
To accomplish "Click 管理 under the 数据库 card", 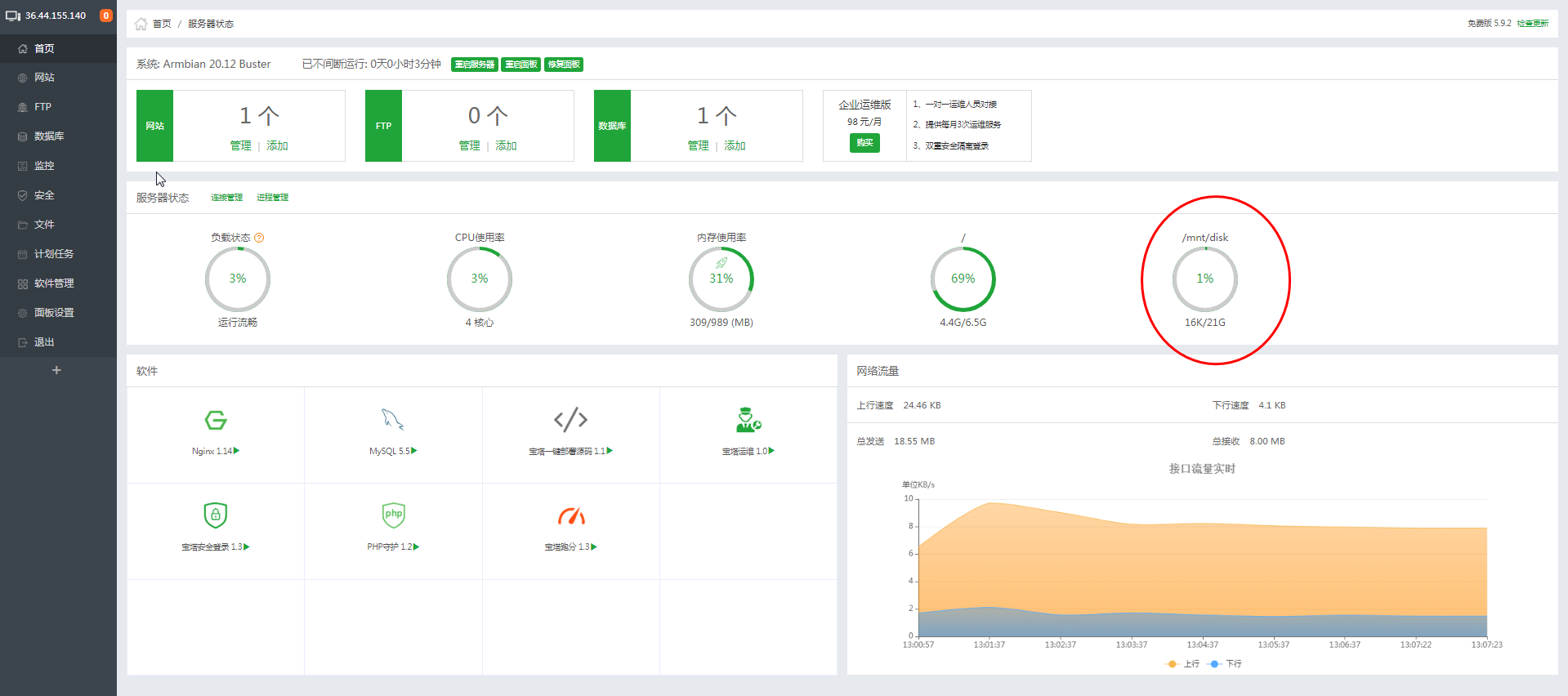I will 699,145.
